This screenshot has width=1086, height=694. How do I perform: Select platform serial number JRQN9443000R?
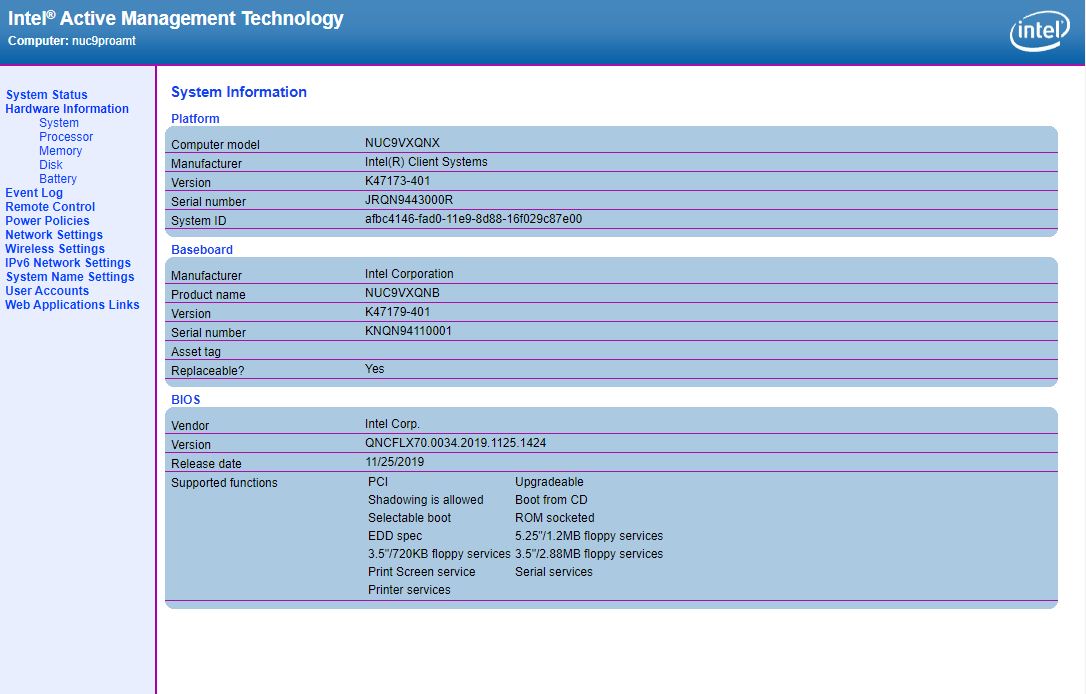click(x=409, y=199)
